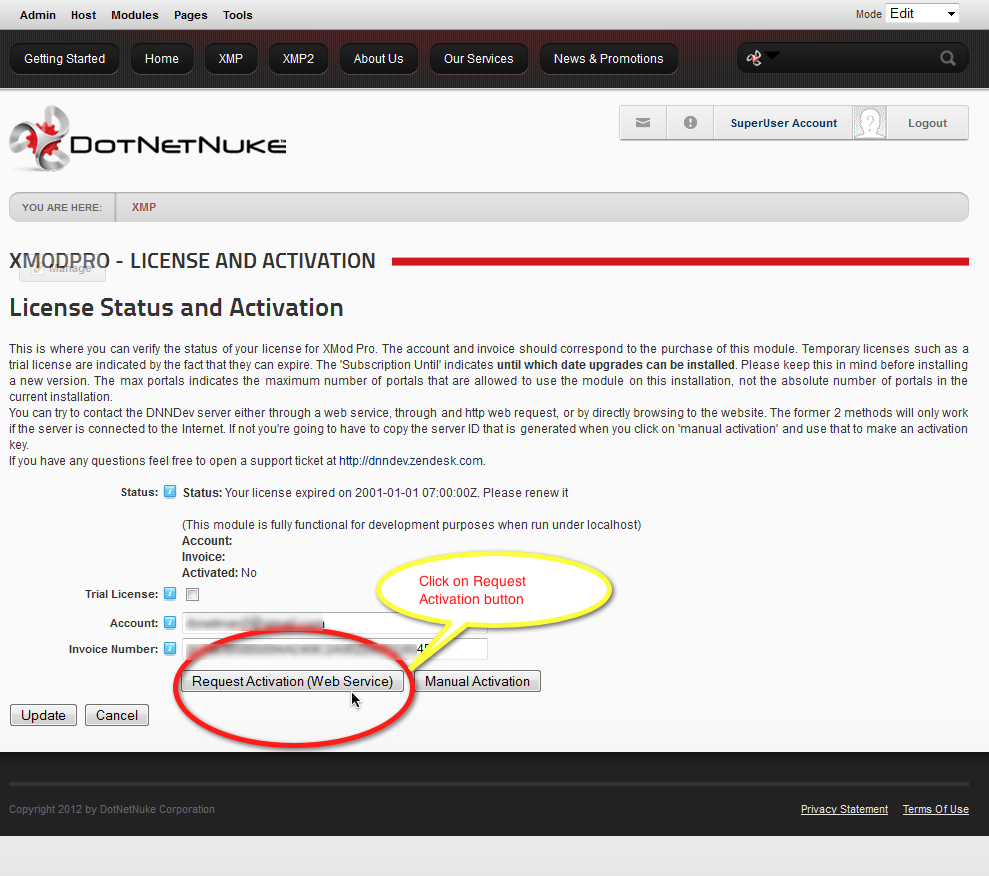Click the help icon beside Invoice Number
This screenshot has height=876, width=989.
pyautogui.click(x=170, y=648)
